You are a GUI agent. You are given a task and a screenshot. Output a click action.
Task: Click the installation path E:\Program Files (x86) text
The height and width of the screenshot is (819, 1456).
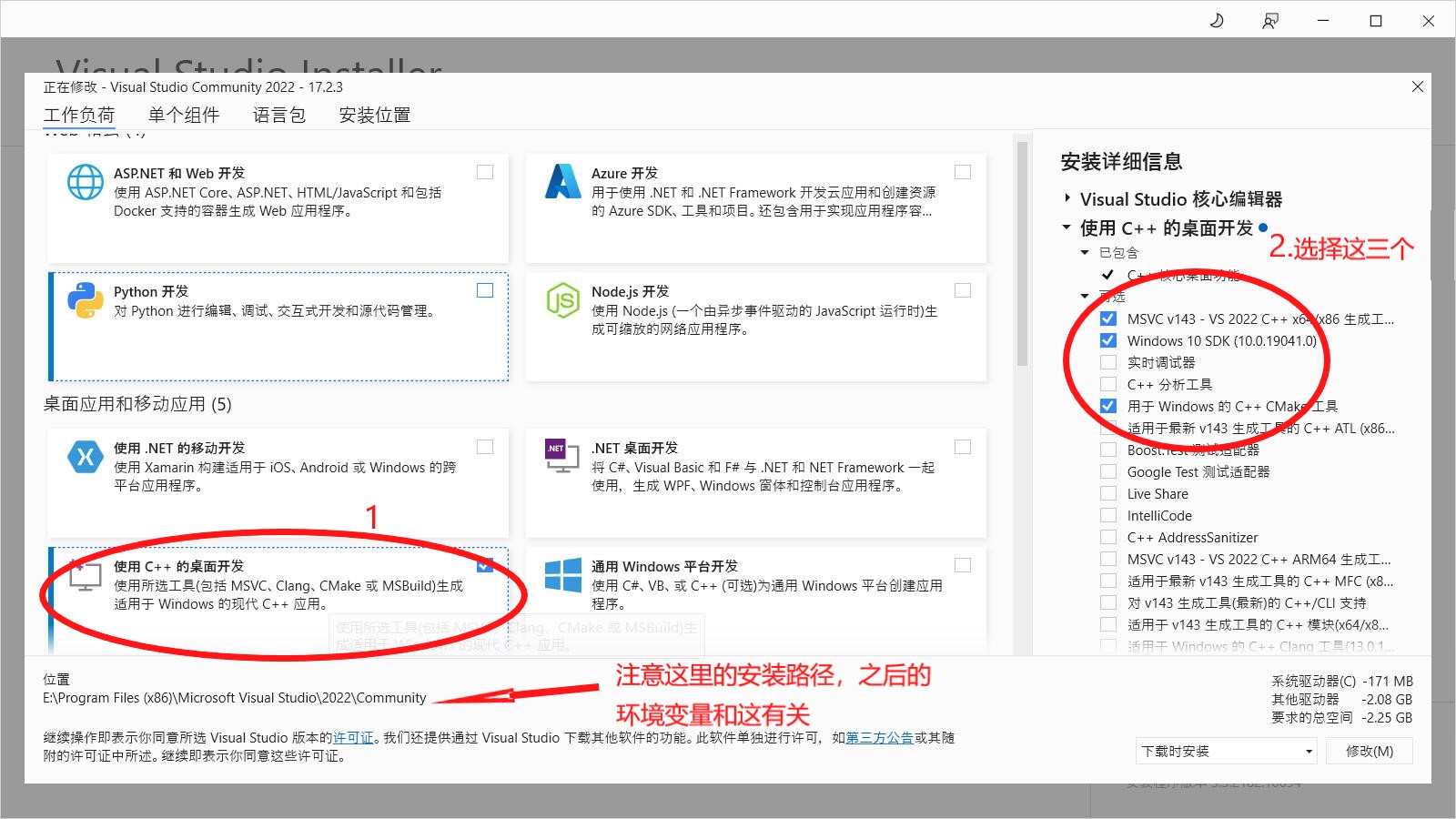pos(235,698)
